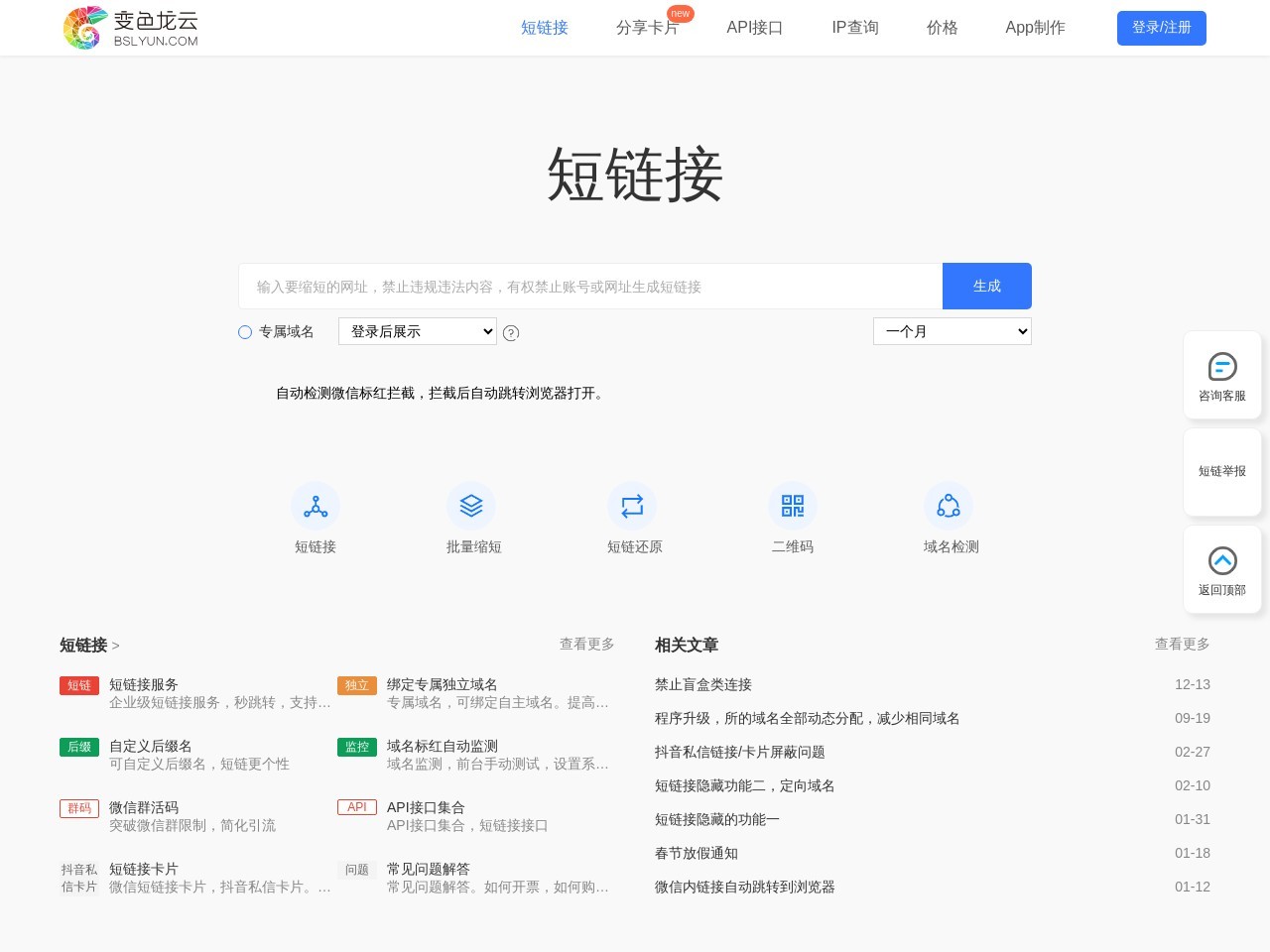Image resolution: width=1270 pixels, height=952 pixels.
Task: Click the 登录/注册 button
Action: point(1161,28)
